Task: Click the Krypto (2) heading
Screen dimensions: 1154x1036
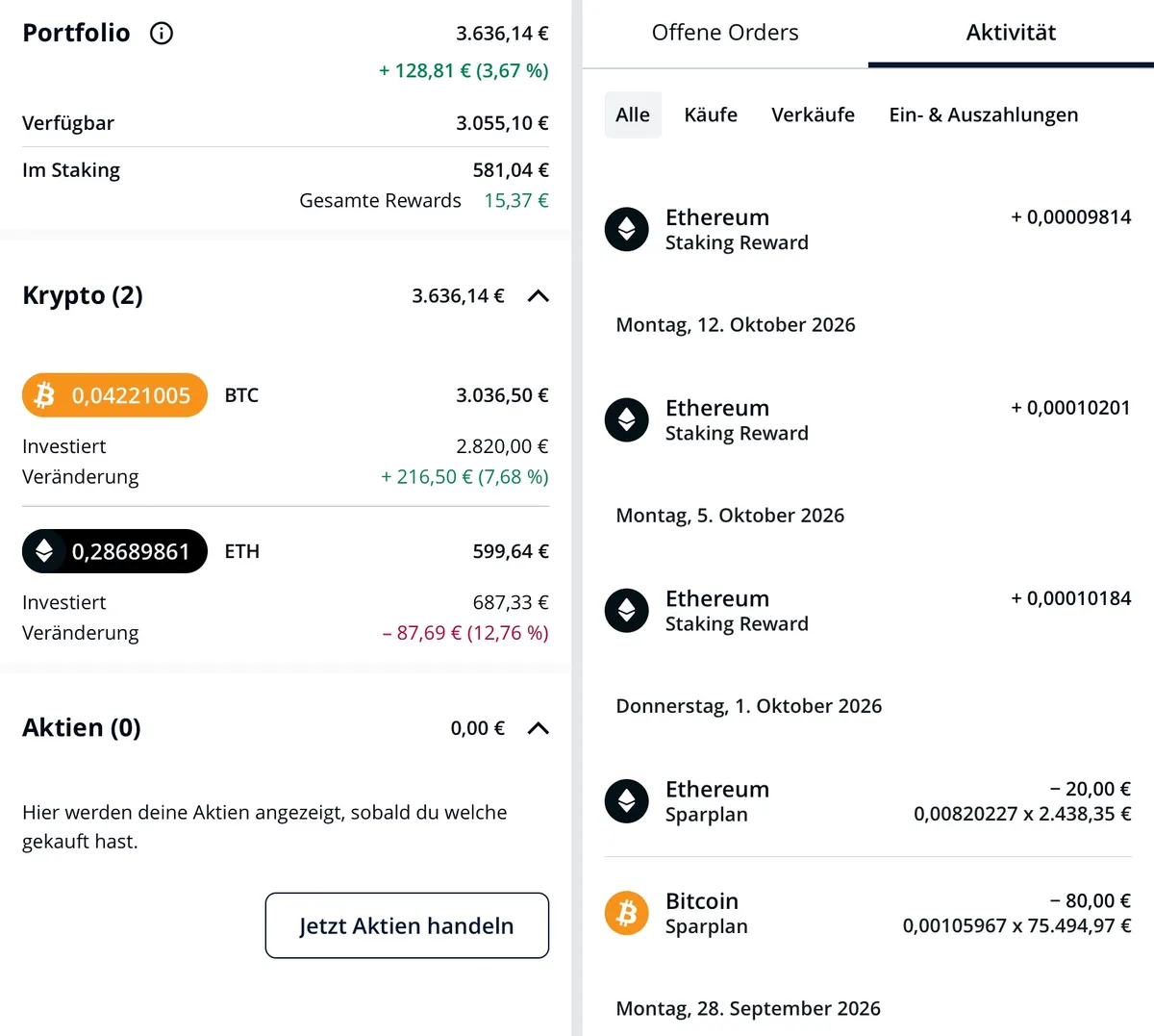Action: tap(83, 295)
